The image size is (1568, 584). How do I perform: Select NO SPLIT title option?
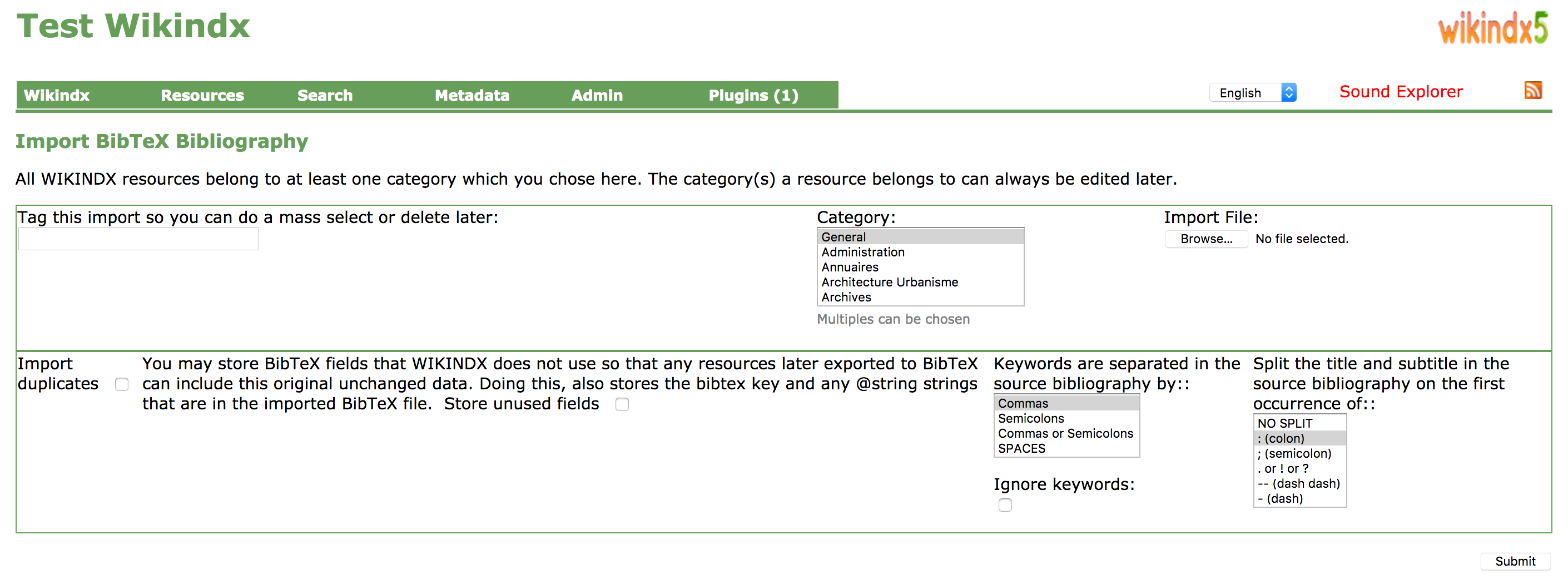pyautogui.click(x=1284, y=423)
